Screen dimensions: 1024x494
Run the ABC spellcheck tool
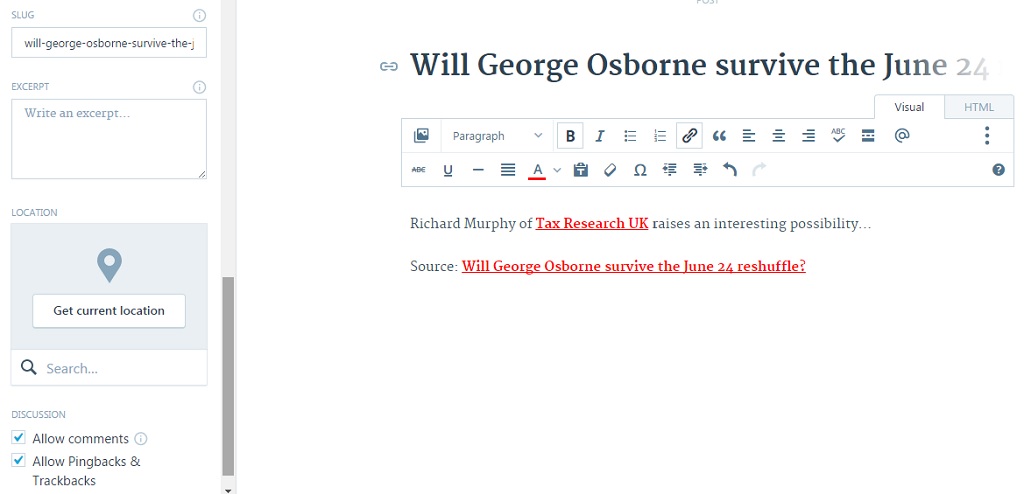coord(838,135)
